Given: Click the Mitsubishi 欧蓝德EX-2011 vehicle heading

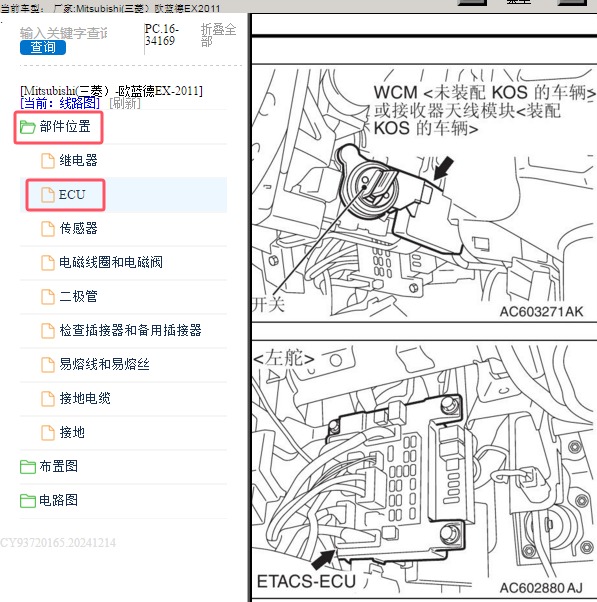Looking at the screenshot, I should tap(111, 91).
